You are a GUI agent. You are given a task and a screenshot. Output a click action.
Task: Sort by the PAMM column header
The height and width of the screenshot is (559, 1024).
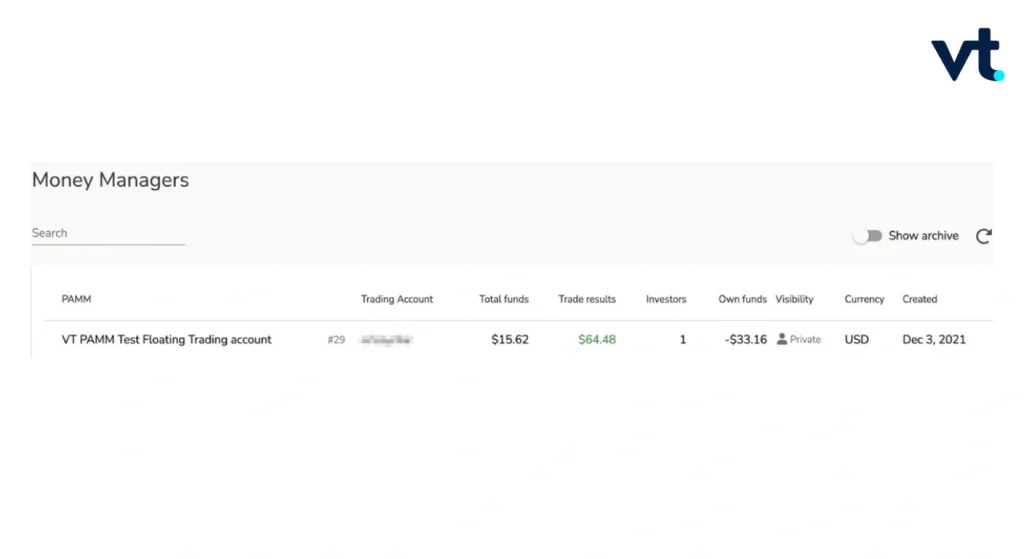point(76,299)
